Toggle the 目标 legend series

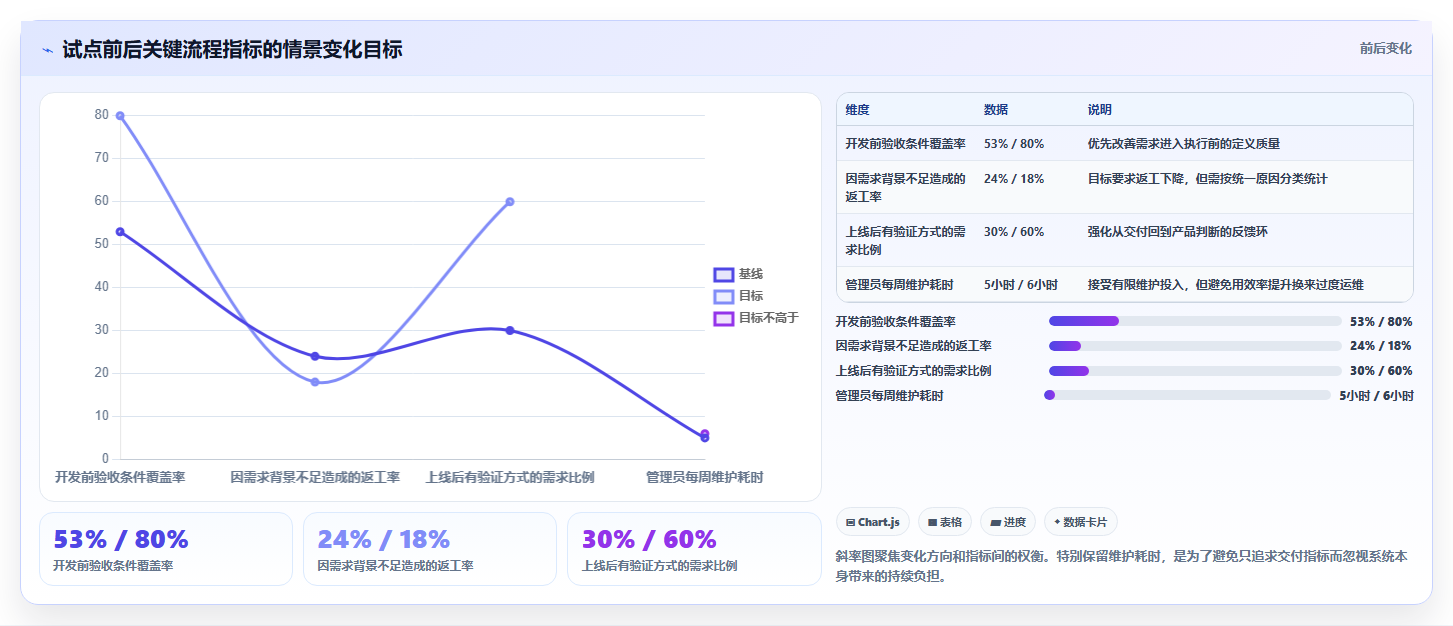pos(739,296)
